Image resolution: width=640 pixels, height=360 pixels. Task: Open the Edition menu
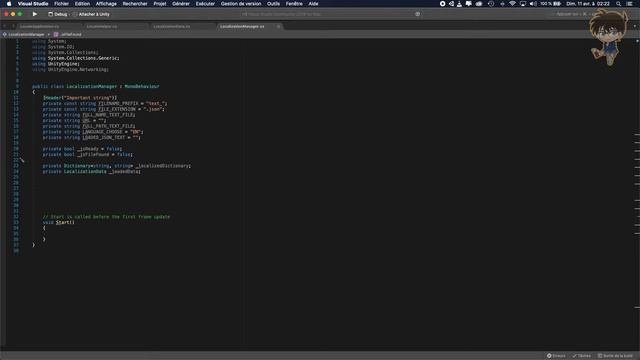coord(82,4)
